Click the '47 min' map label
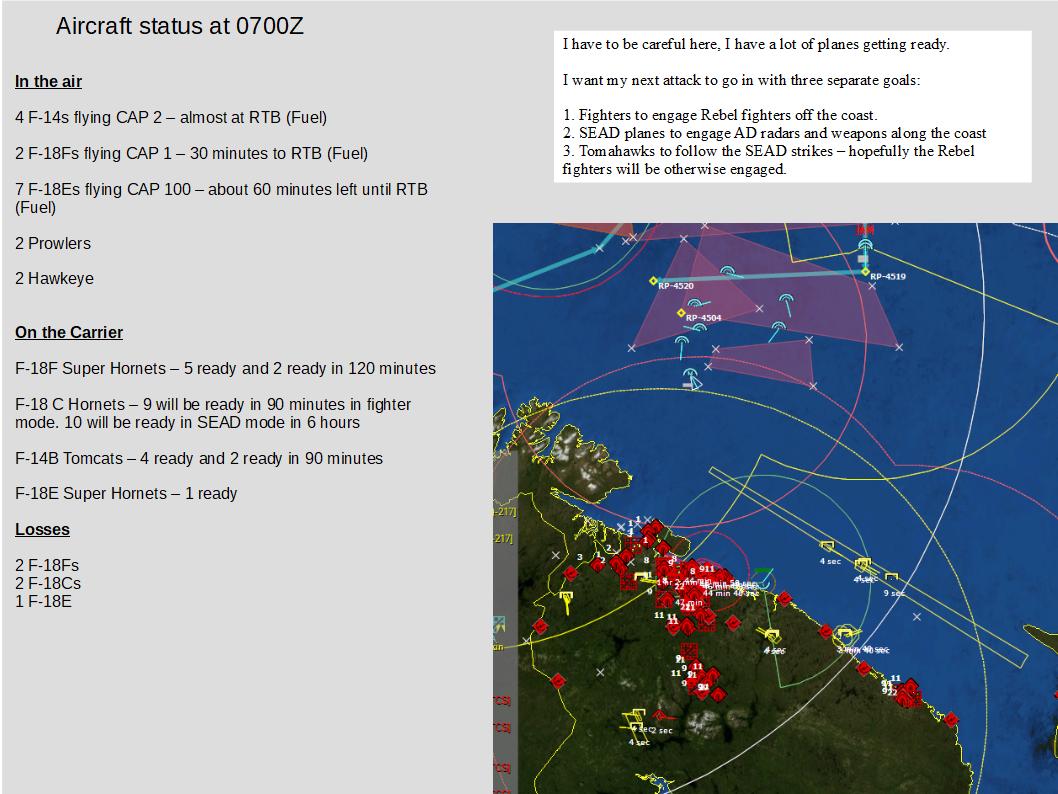 tap(689, 602)
